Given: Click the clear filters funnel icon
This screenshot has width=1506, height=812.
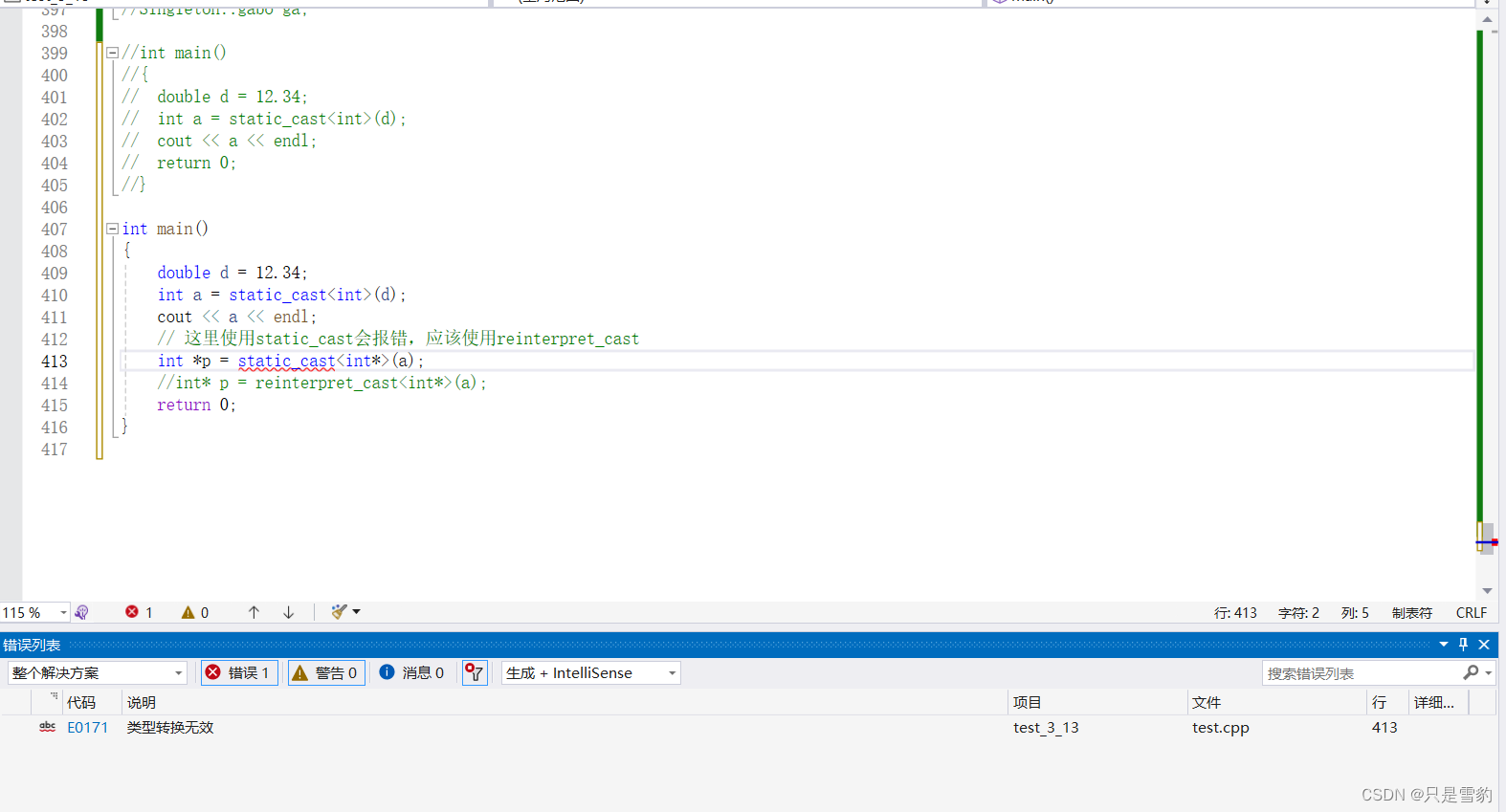Looking at the screenshot, I should 475,673.
